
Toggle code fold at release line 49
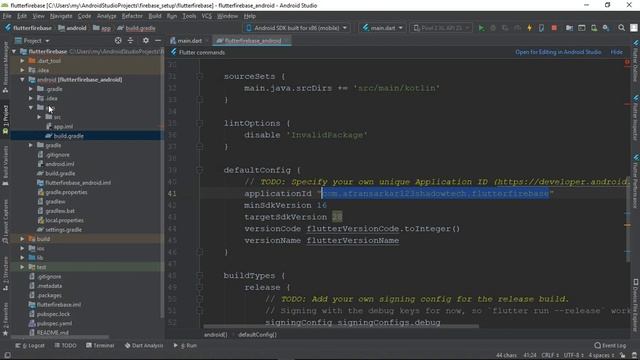coord(199,287)
